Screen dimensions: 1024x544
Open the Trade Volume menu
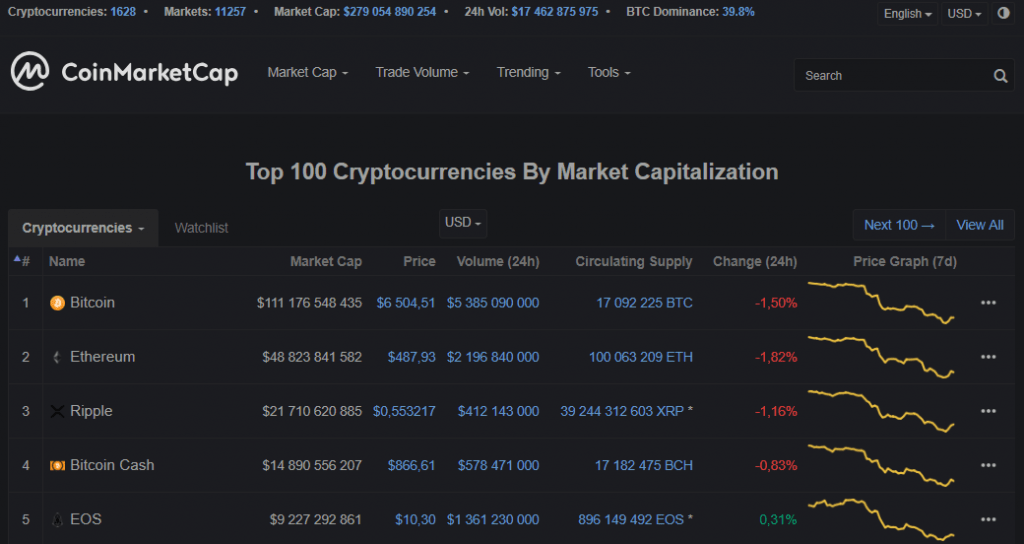tap(422, 72)
